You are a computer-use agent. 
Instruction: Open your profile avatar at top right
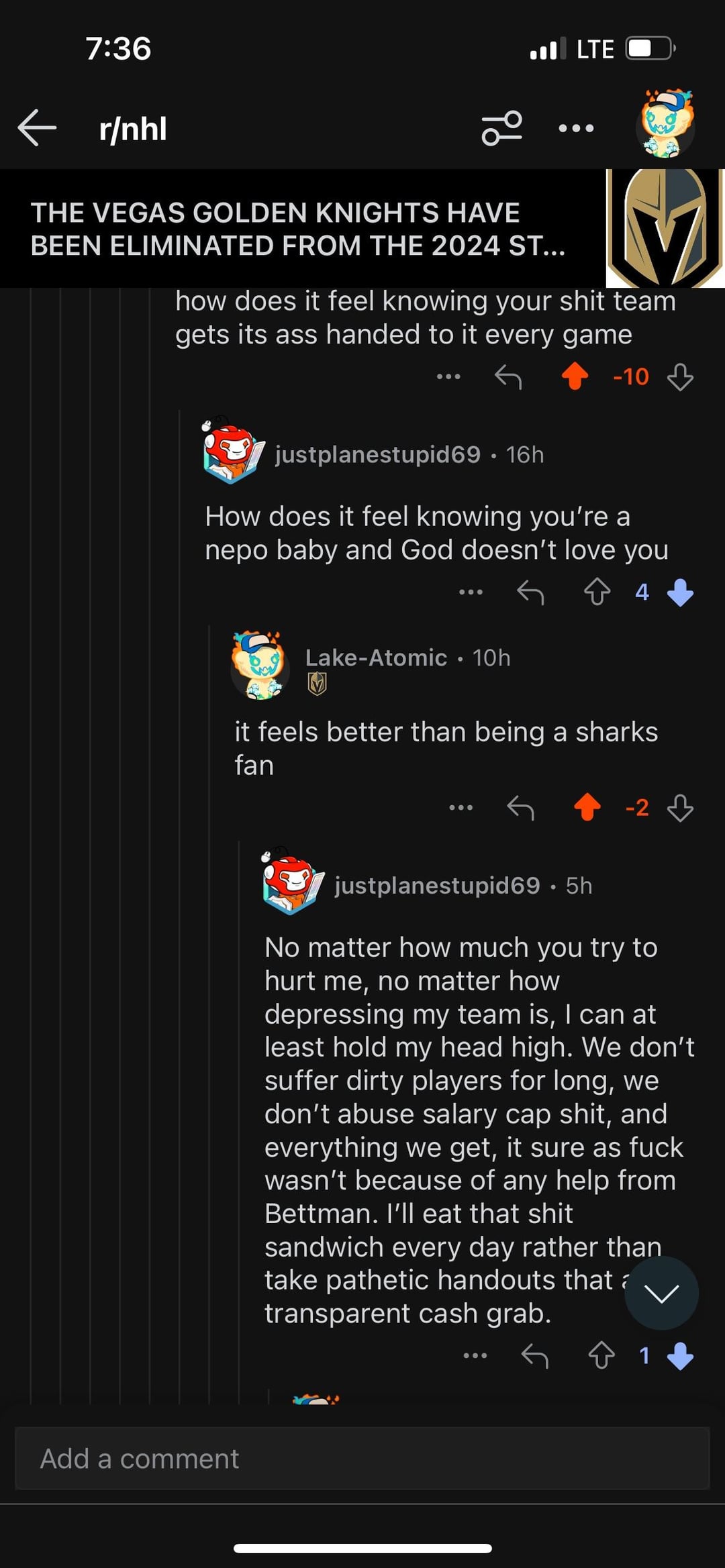coord(665,125)
